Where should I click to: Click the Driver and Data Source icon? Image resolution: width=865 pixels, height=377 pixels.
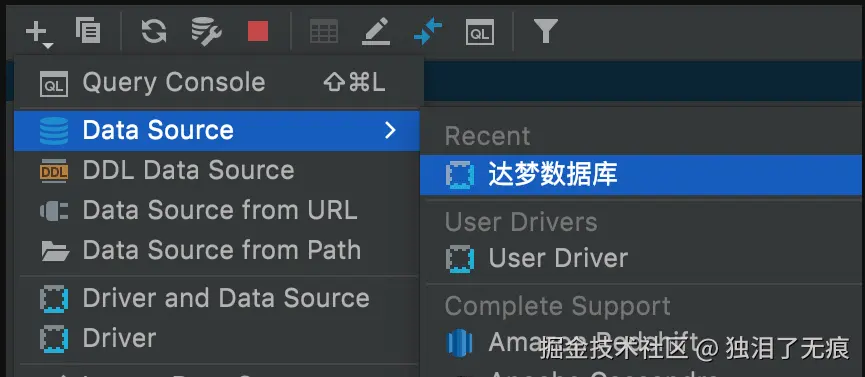(54, 299)
